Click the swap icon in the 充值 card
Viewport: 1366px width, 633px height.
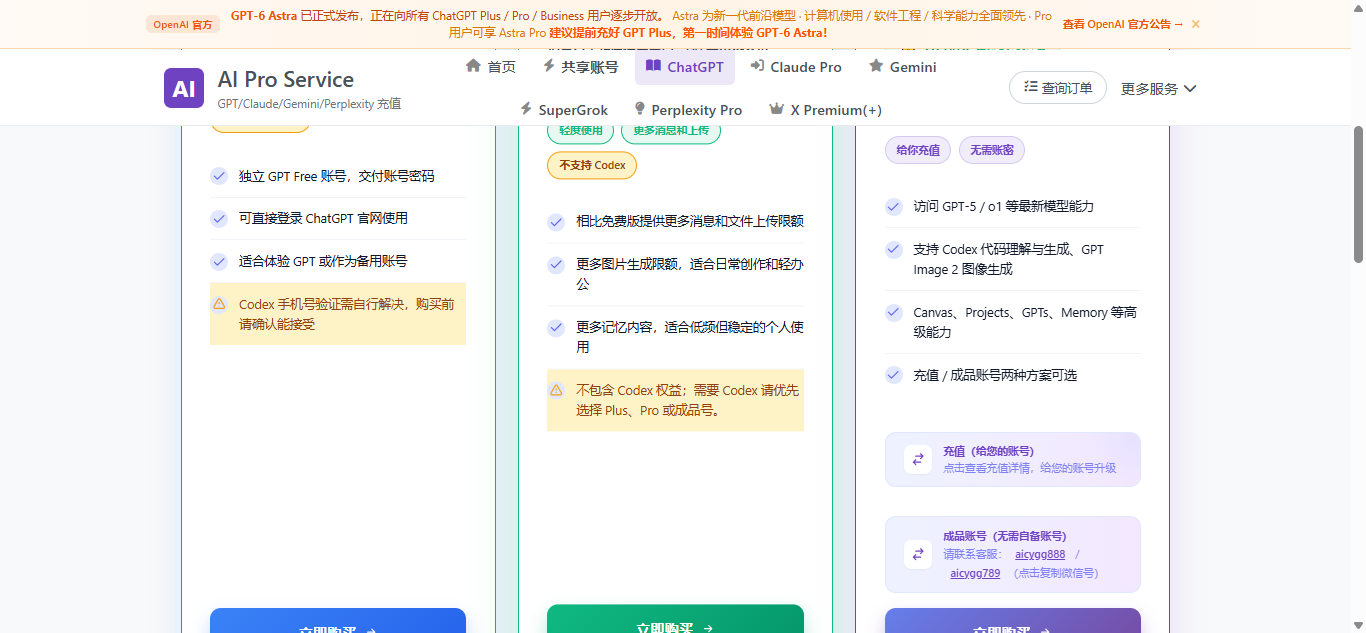[918, 459]
